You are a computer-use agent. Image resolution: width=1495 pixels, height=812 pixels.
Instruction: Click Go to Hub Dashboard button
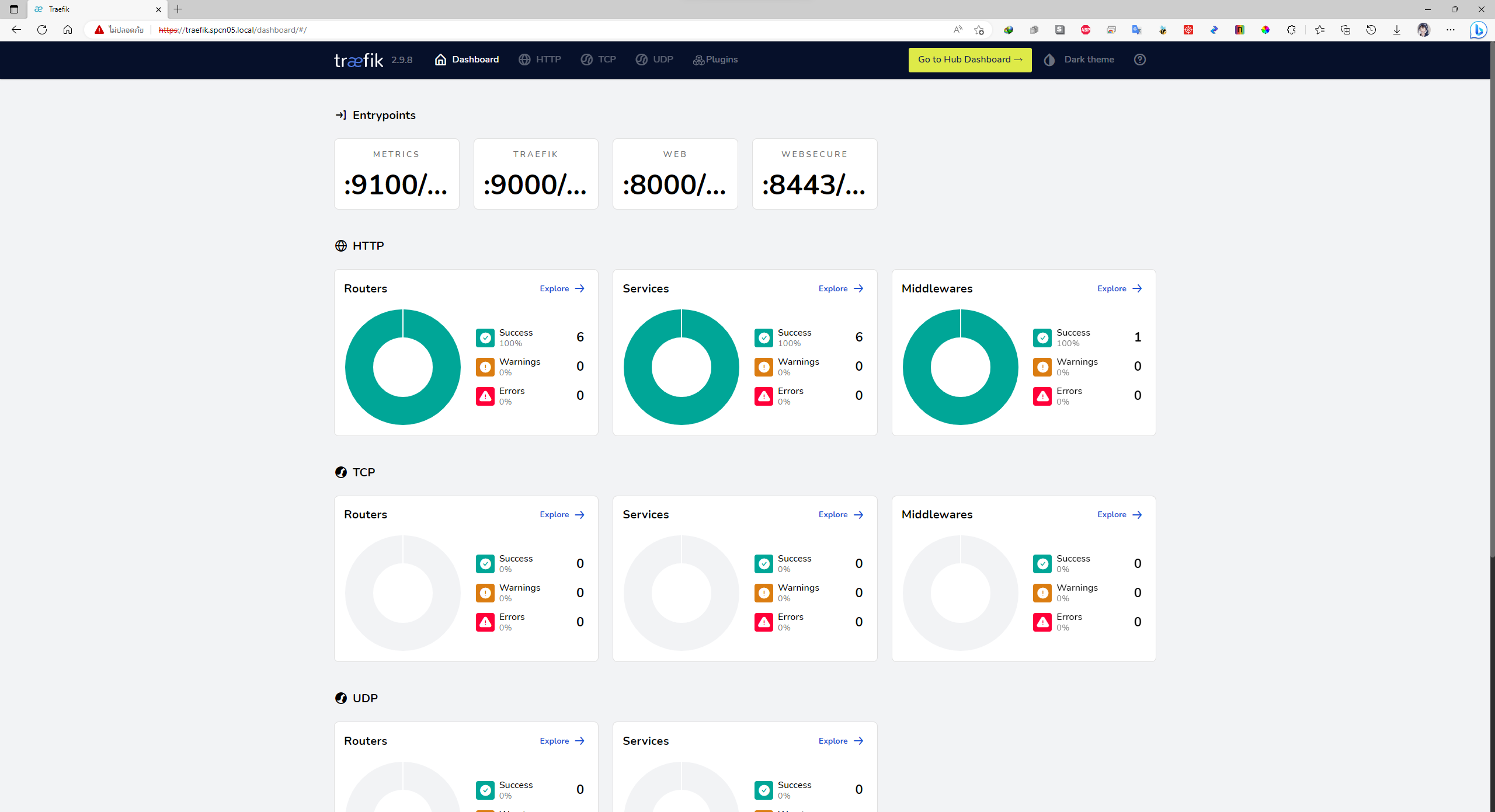pyautogui.click(x=969, y=60)
